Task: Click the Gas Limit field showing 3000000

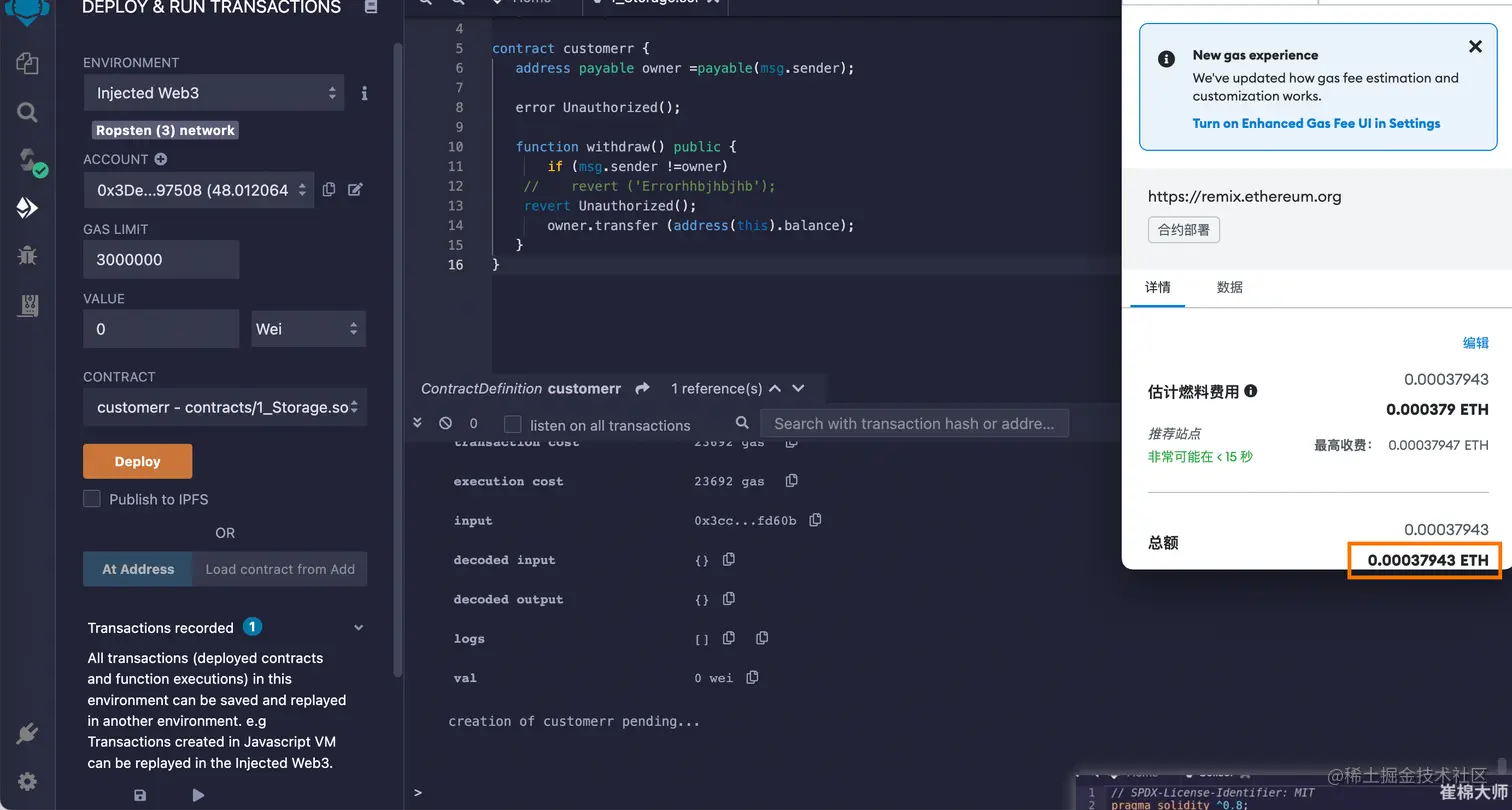Action: (161, 259)
